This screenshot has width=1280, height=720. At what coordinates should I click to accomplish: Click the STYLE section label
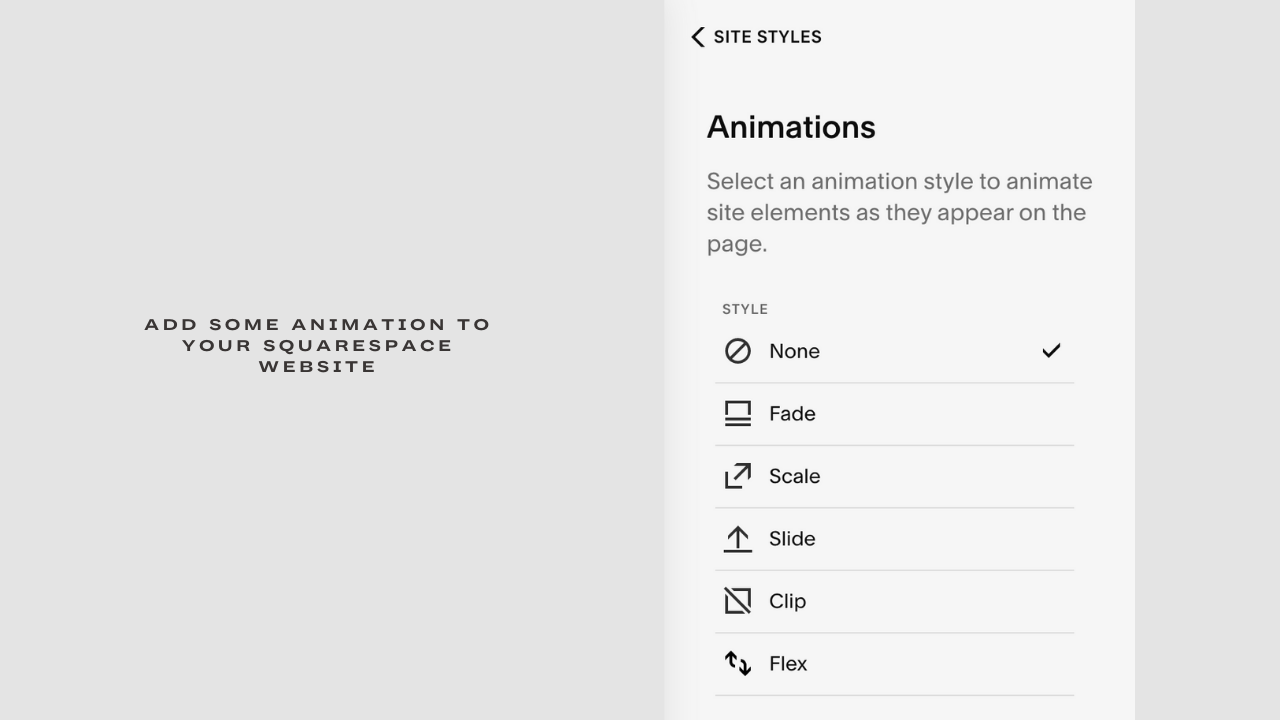tap(745, 309)
